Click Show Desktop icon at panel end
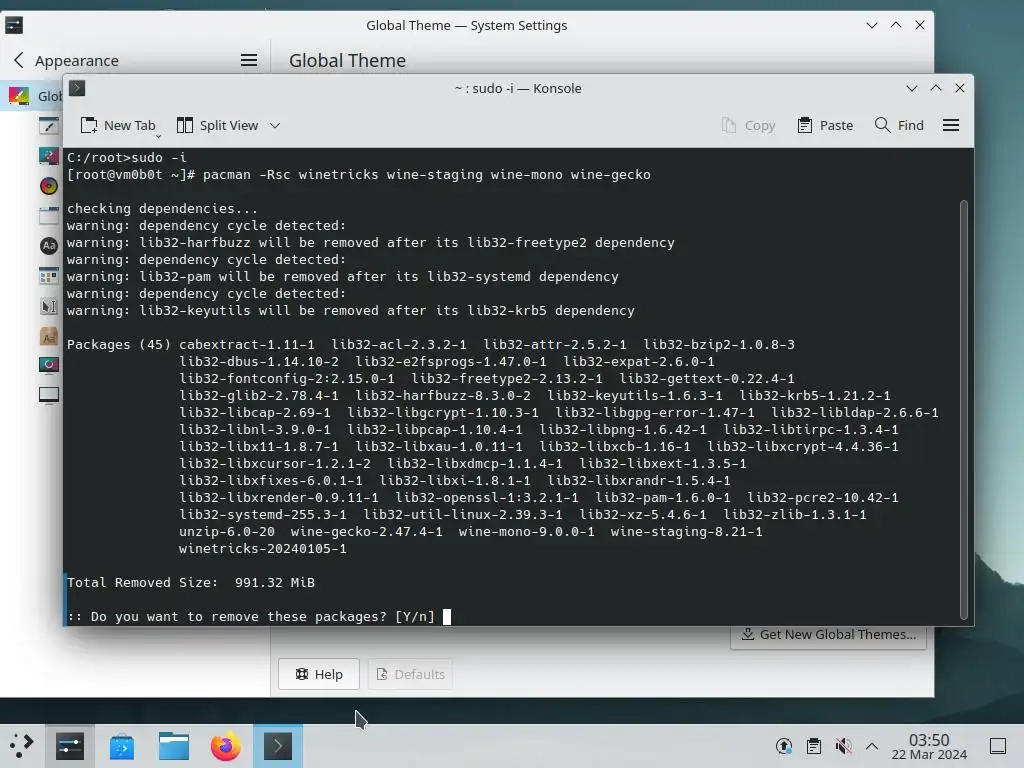1024x768 pixels. (x=998, y=746)
